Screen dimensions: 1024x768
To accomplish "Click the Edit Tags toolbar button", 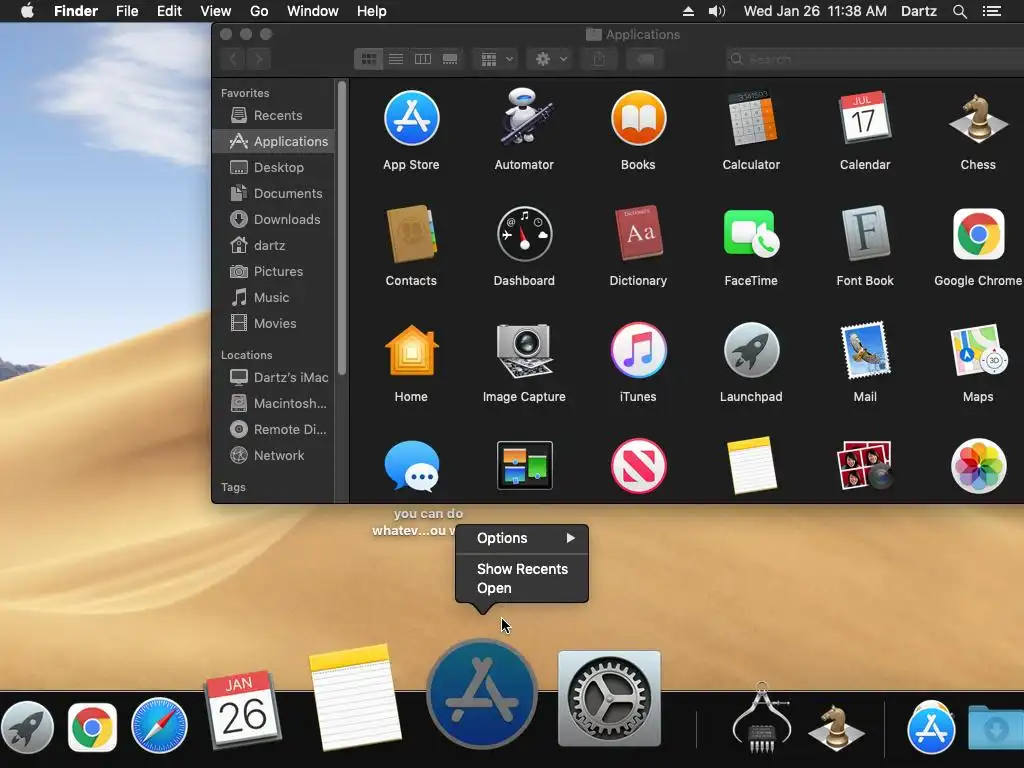I will (645, 59).
